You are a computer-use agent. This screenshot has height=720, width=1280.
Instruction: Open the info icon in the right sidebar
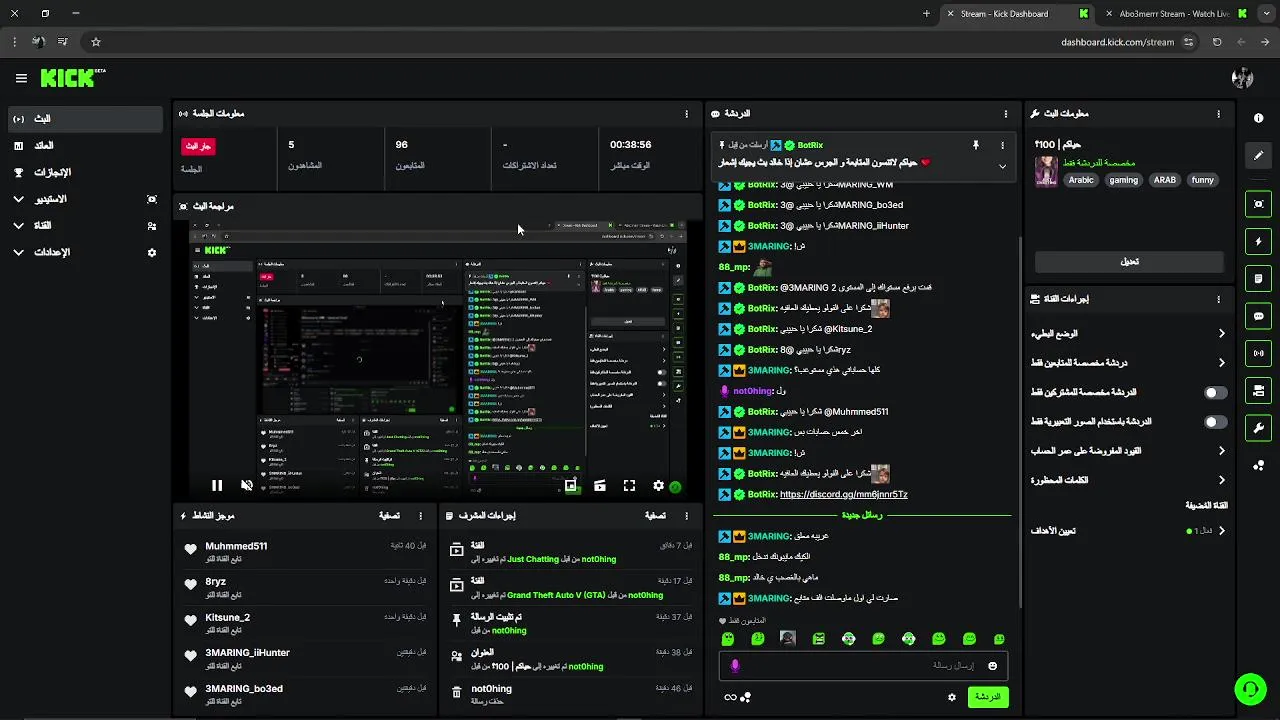click(1258, 118)
